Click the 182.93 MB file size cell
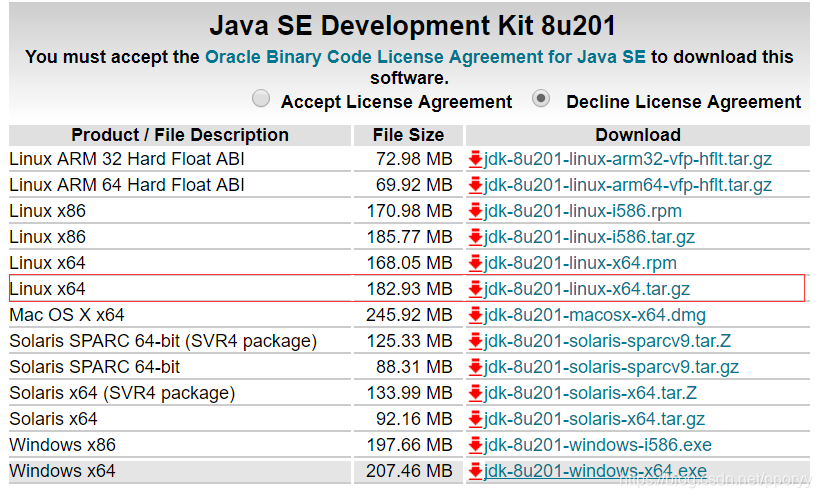822x498 pixels. (x=409, y=289)
